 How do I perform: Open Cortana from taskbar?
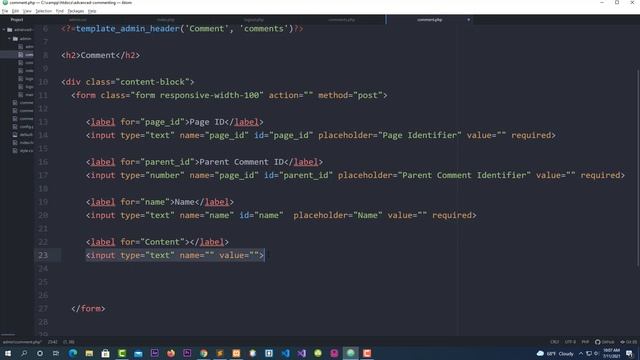[x=40, y=353]
